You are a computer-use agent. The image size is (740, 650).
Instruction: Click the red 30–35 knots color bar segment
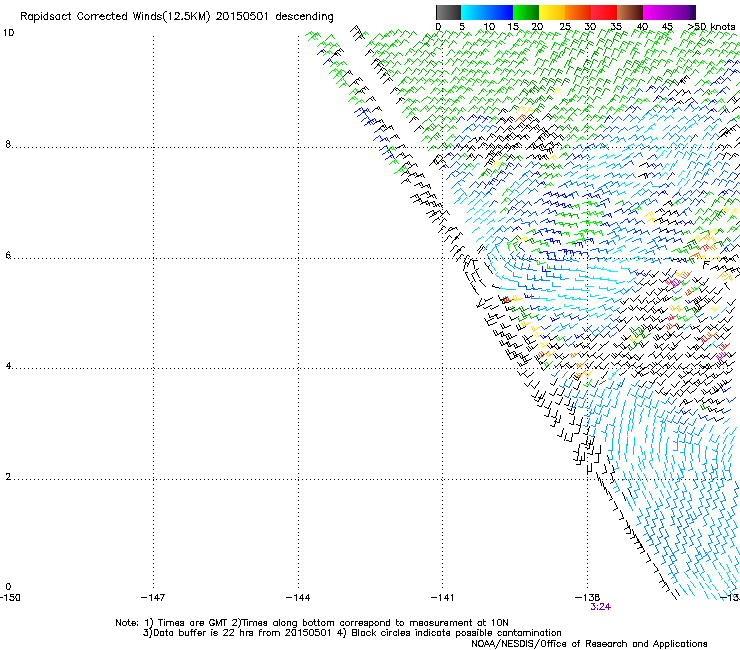tap(604, 12)
